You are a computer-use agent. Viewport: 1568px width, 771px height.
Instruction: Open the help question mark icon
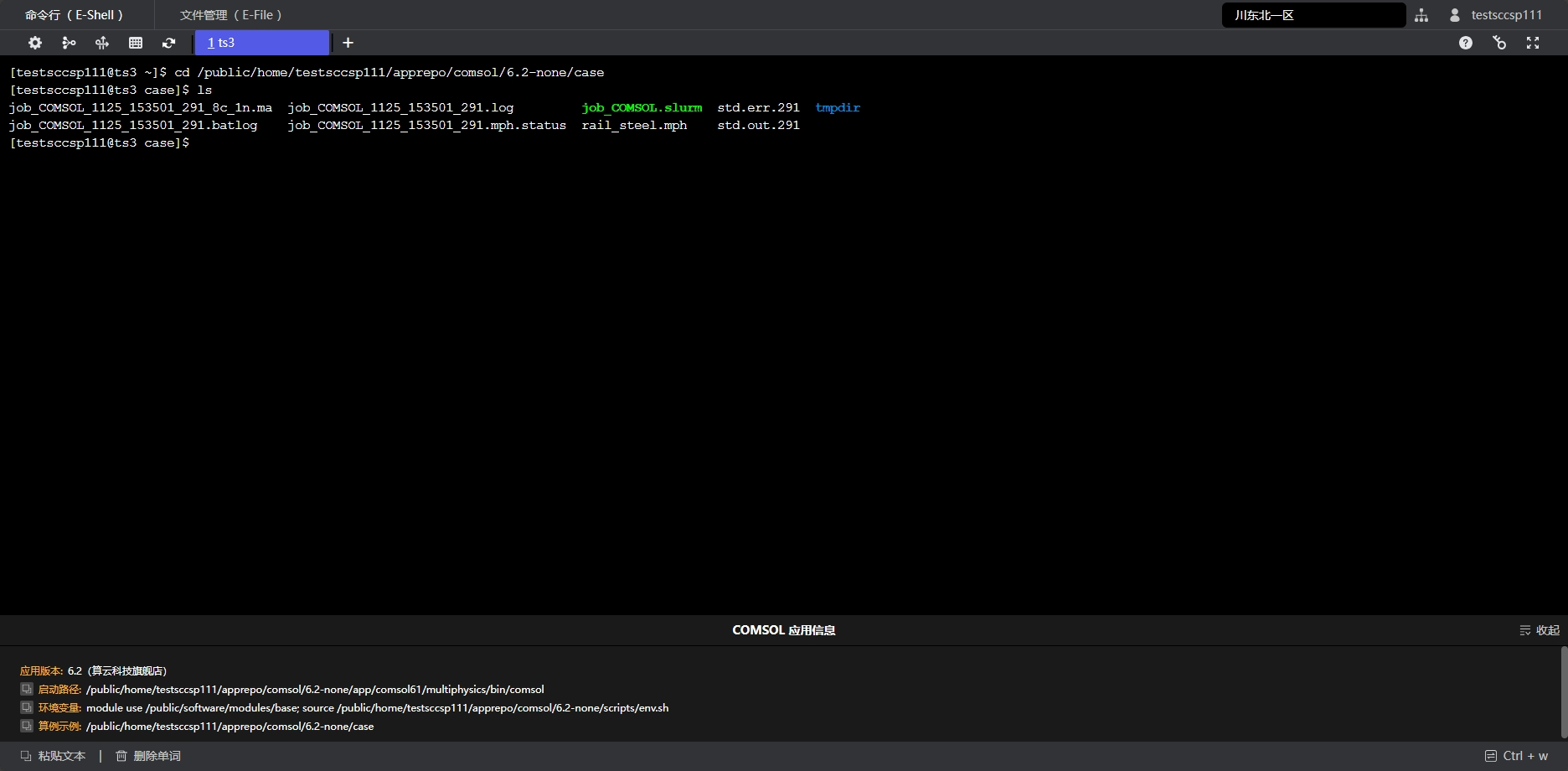1466,43
